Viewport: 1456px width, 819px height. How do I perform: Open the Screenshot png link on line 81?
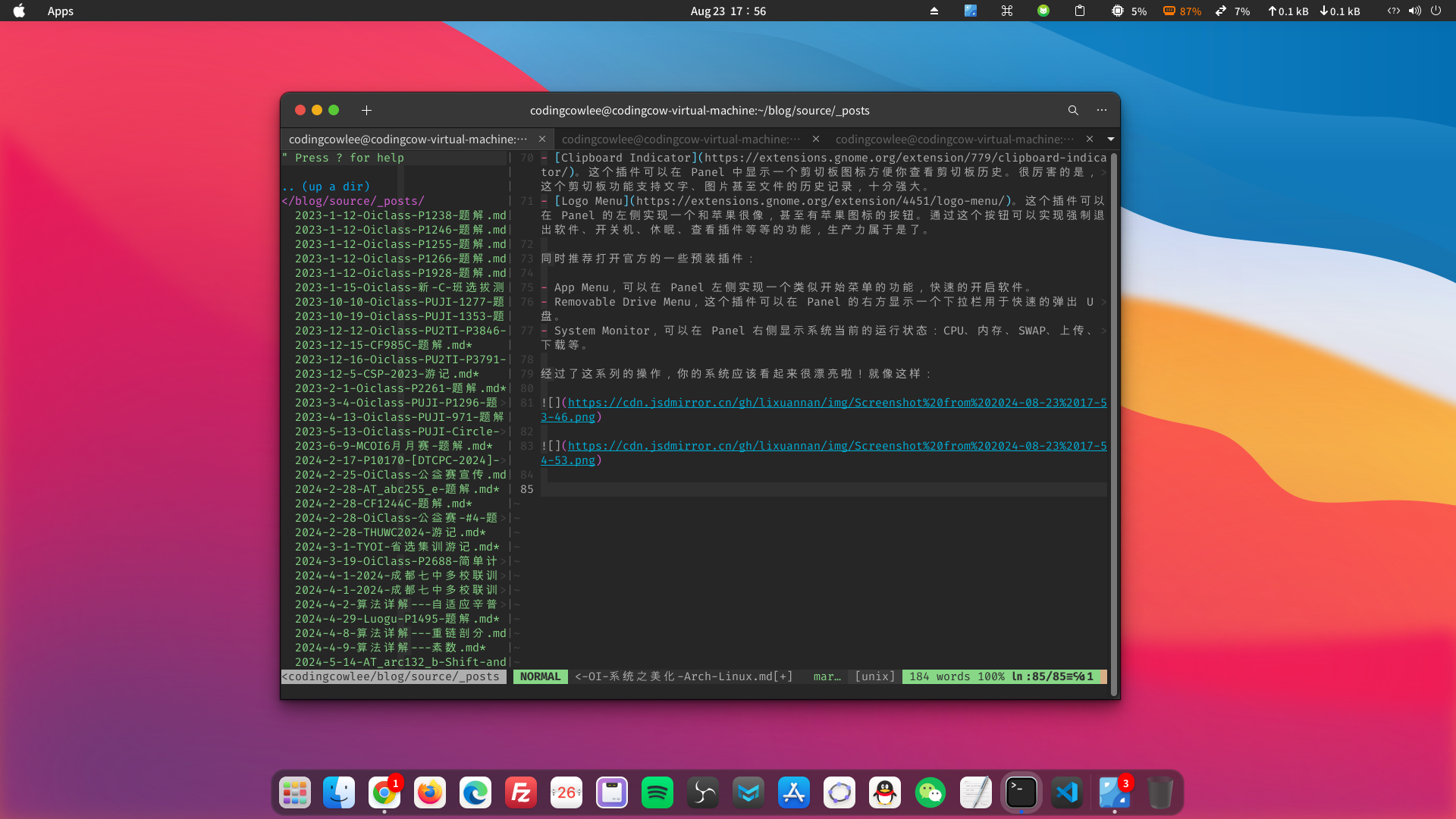pos(834,403)
